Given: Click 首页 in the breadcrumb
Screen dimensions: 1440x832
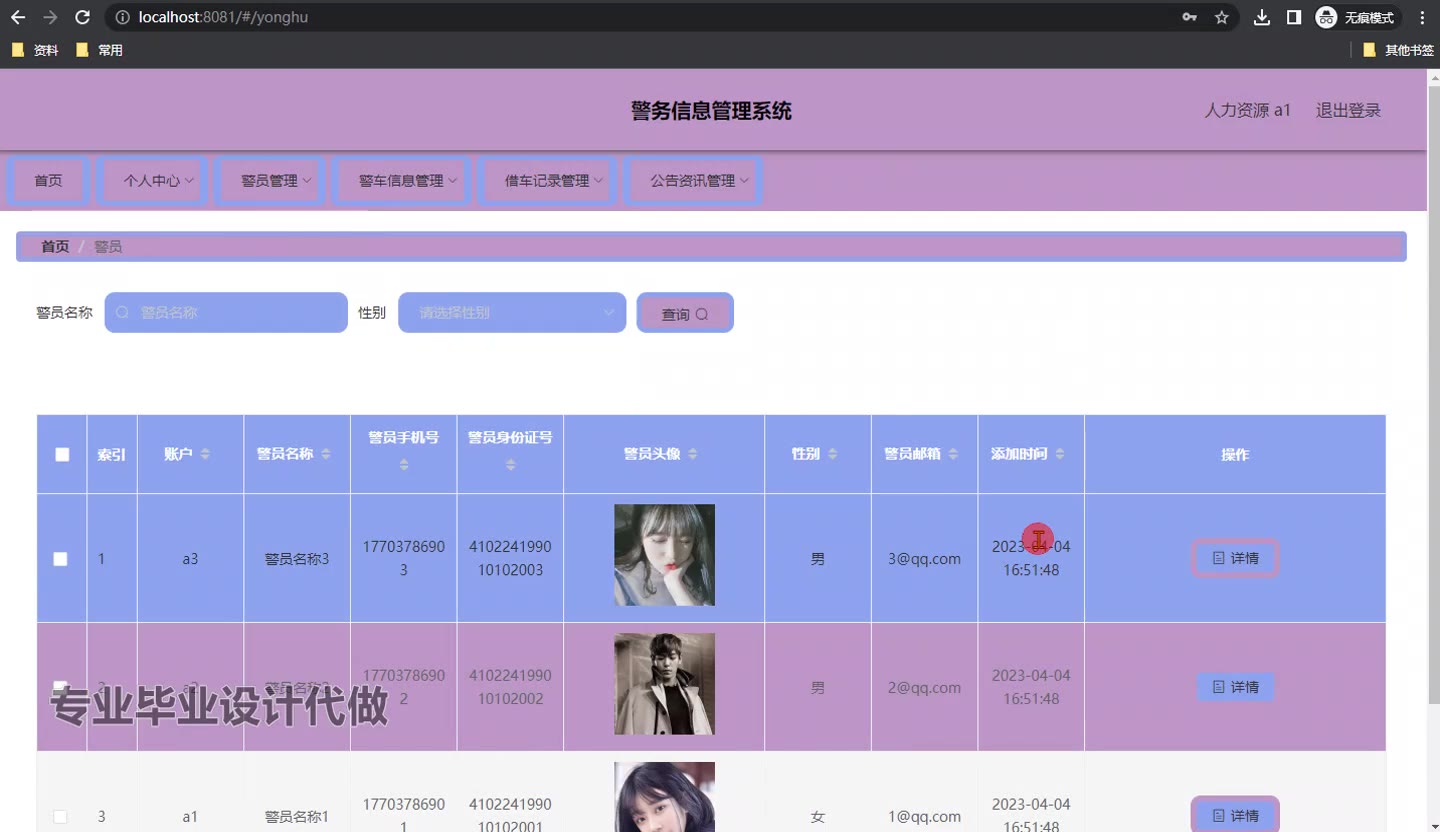Looking at the screenshot, I should [55, 246].
